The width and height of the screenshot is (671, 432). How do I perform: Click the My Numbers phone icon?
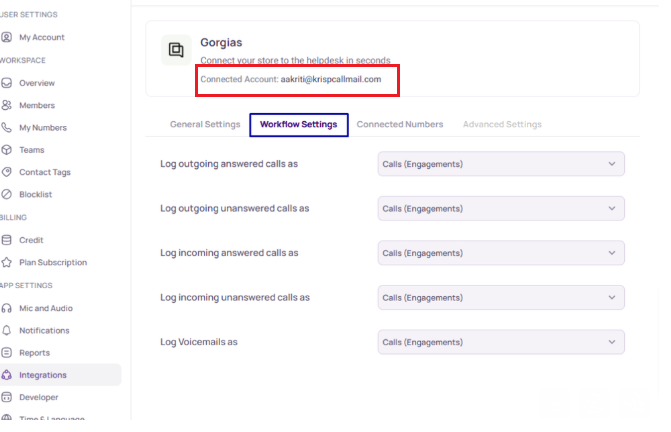tap(6, 127)
